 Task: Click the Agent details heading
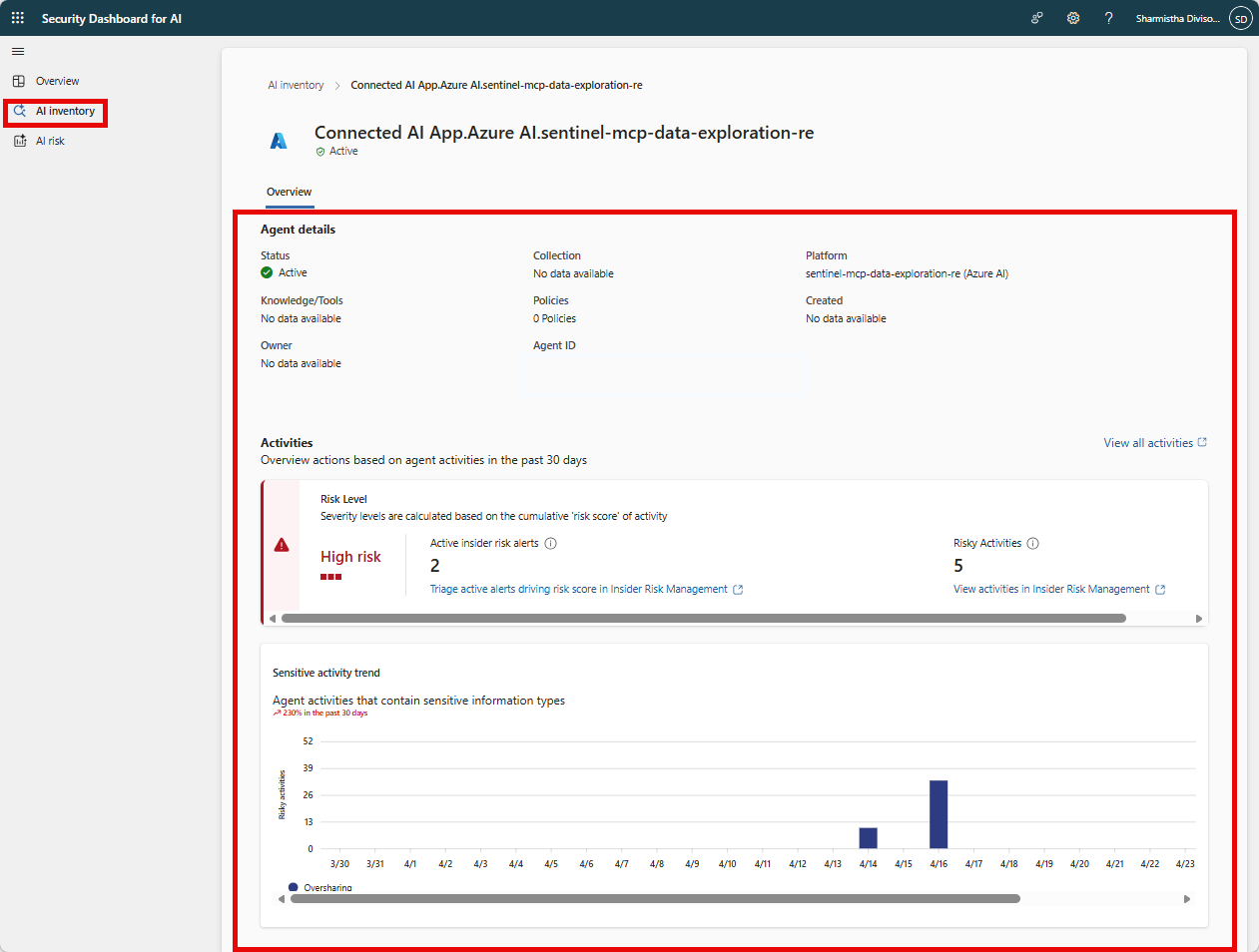pyautogui.click(x=298, y=230)
